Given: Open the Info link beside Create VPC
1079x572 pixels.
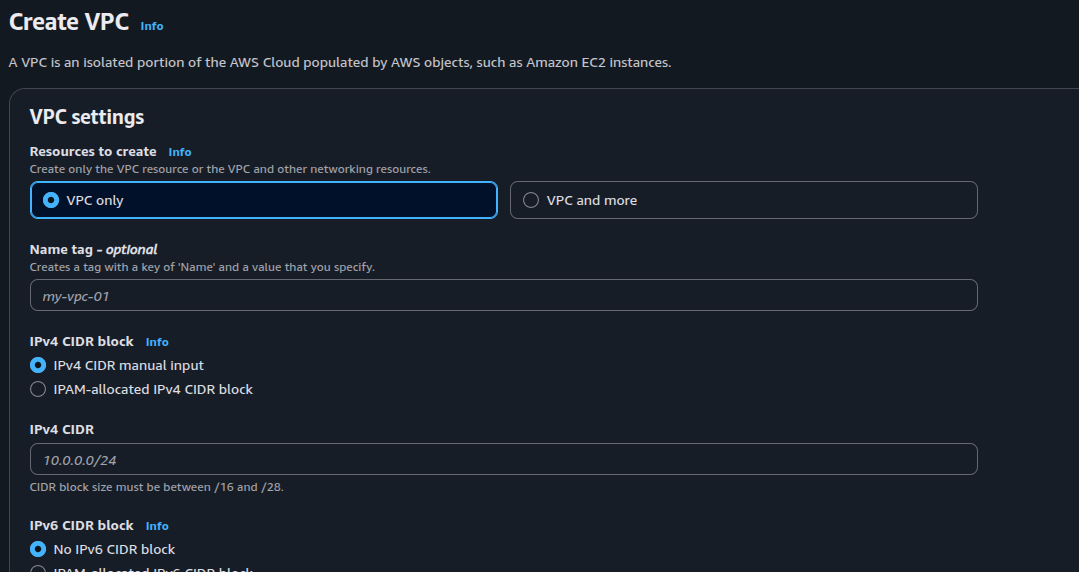Looking at the screenshot, I should coord(151,26).
